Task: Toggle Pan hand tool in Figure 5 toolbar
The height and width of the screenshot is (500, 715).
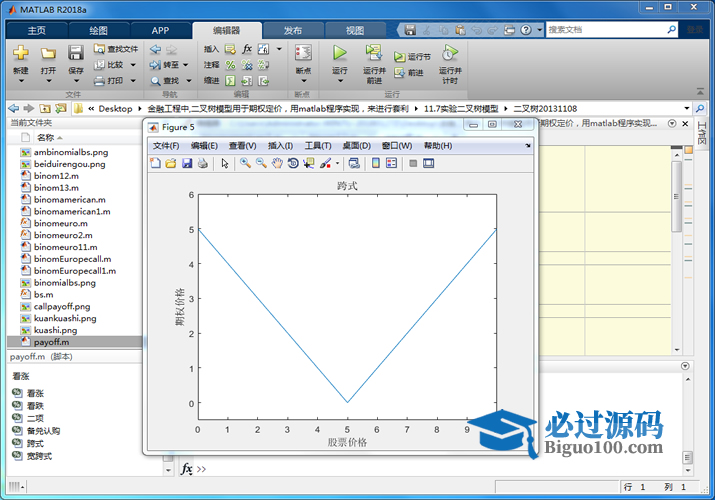Action: coord(277,163)
